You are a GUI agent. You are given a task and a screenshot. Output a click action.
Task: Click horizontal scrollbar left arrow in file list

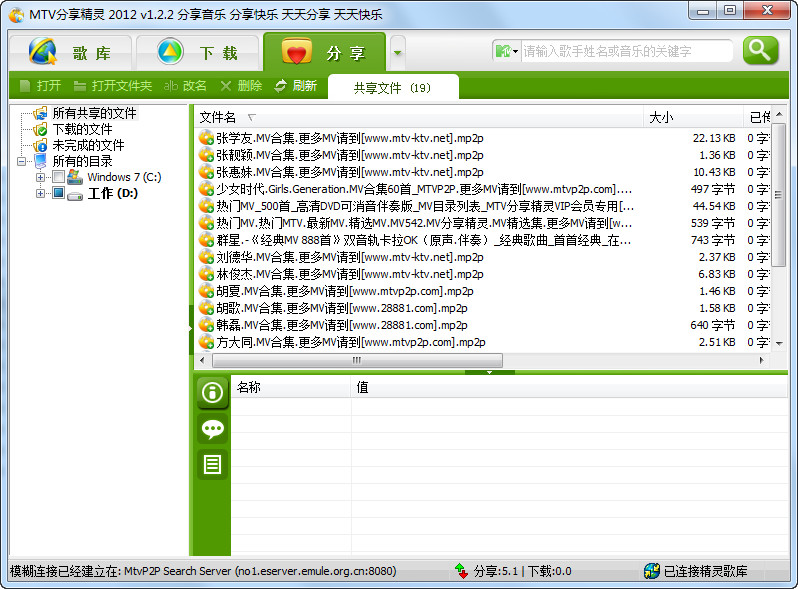(x=203, y=360)
